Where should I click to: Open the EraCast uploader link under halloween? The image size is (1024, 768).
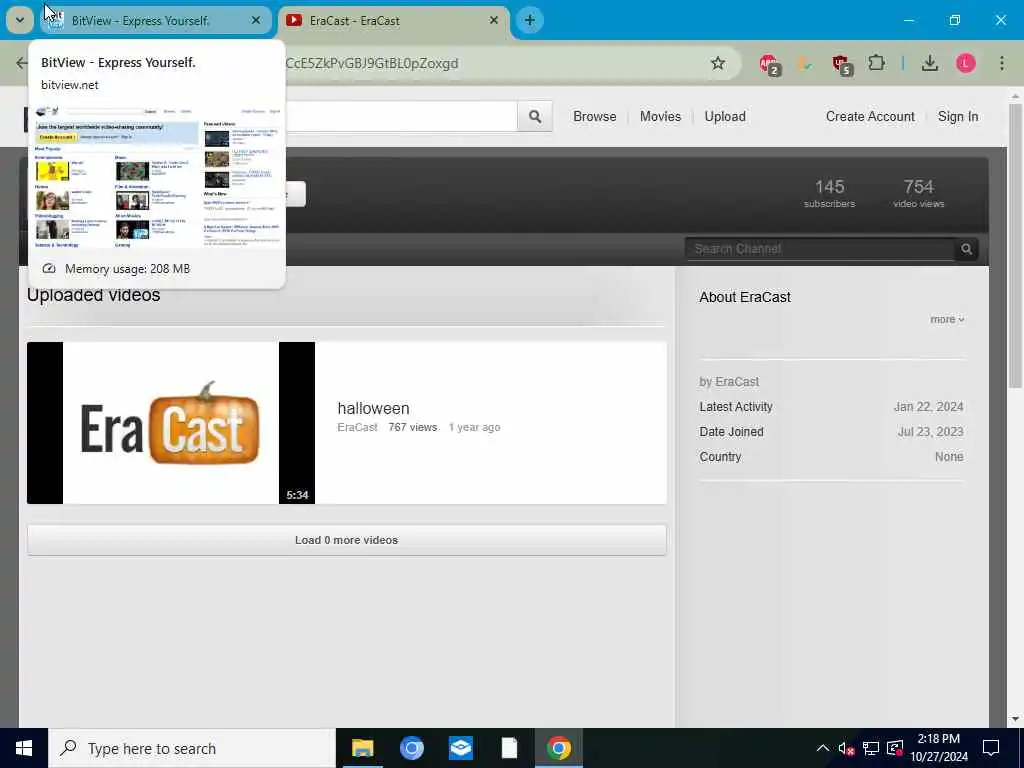tap(357, 427)
